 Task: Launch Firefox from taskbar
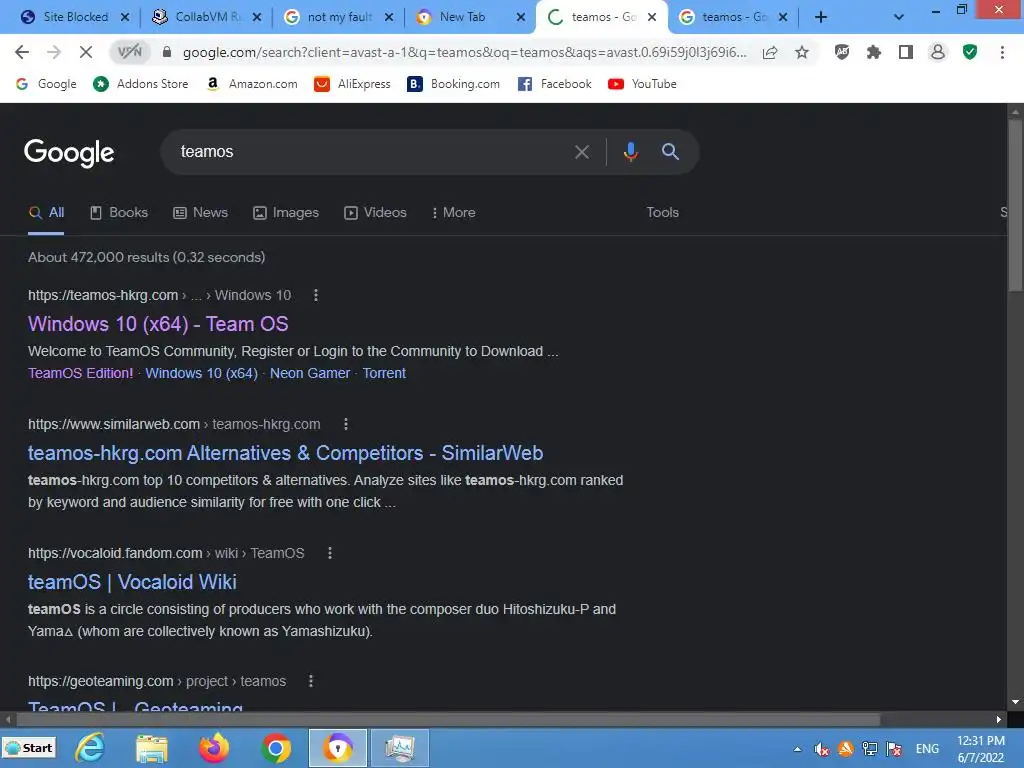coord(214,748)
